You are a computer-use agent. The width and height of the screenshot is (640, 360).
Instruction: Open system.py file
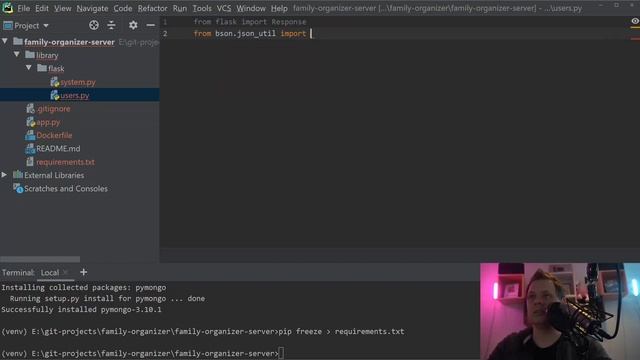click(78, 82)
